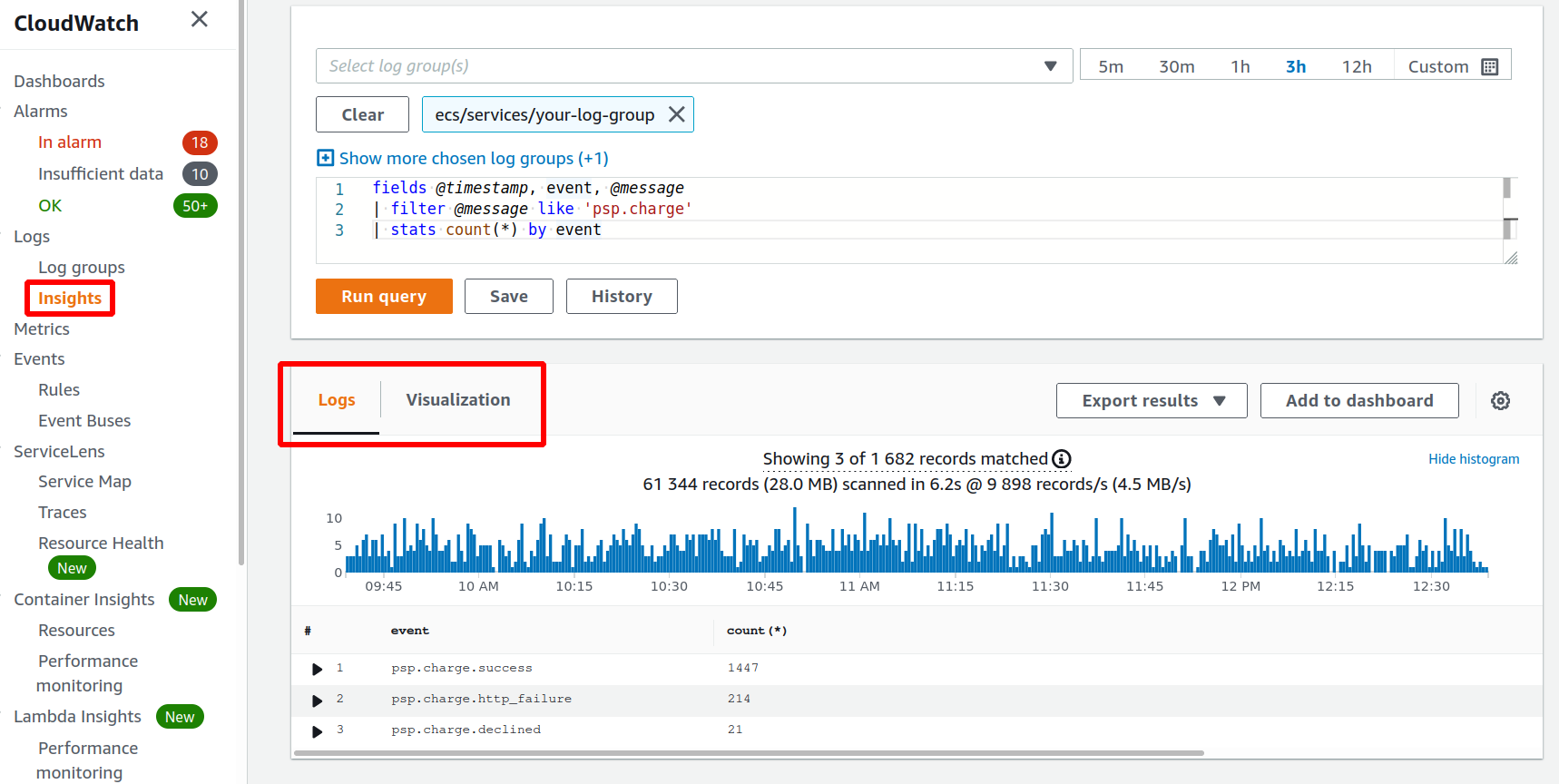Click the sidebar vertical scrollbar

[241, 281]
